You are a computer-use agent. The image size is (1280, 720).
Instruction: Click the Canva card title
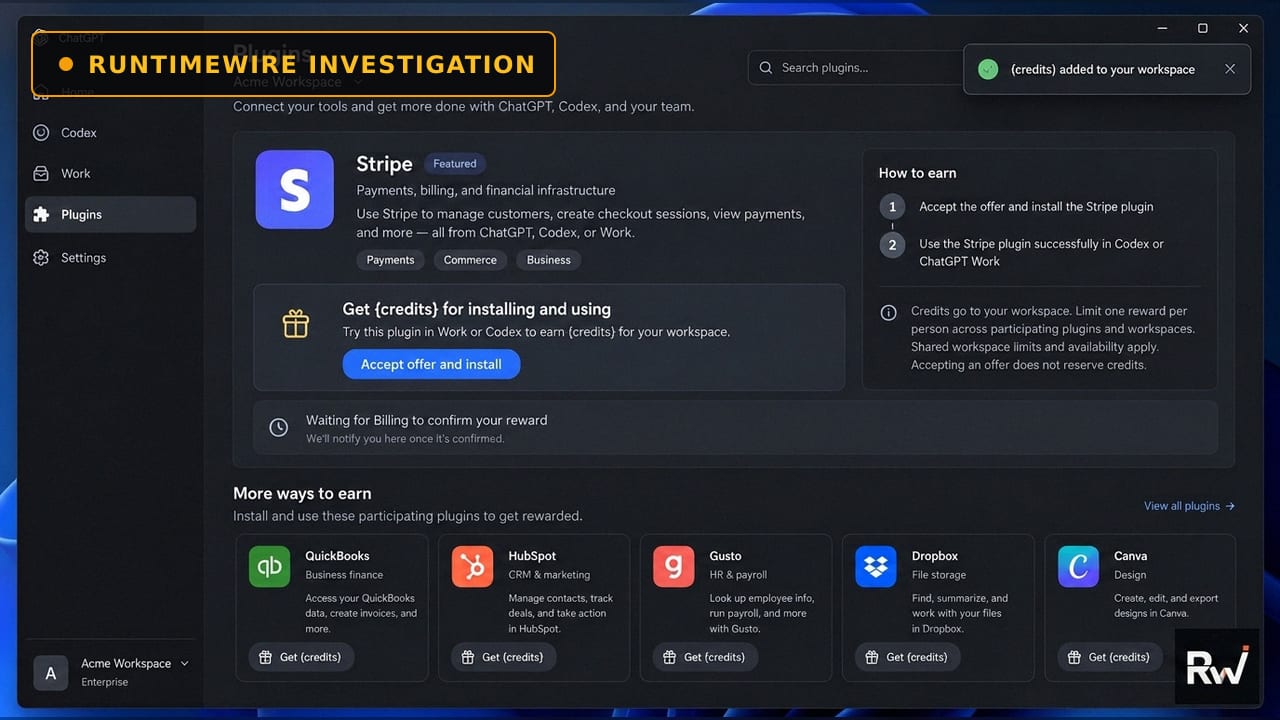(x=1130, y=556)
